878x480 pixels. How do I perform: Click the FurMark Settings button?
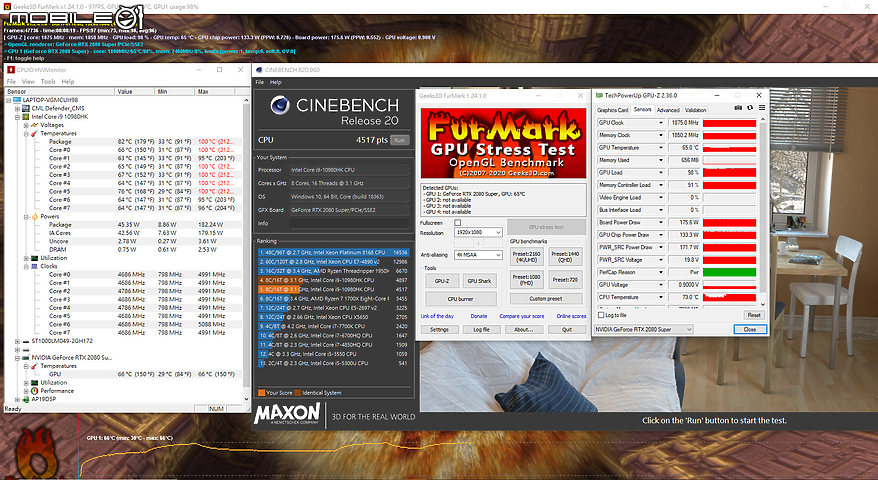tap(440, 330)
